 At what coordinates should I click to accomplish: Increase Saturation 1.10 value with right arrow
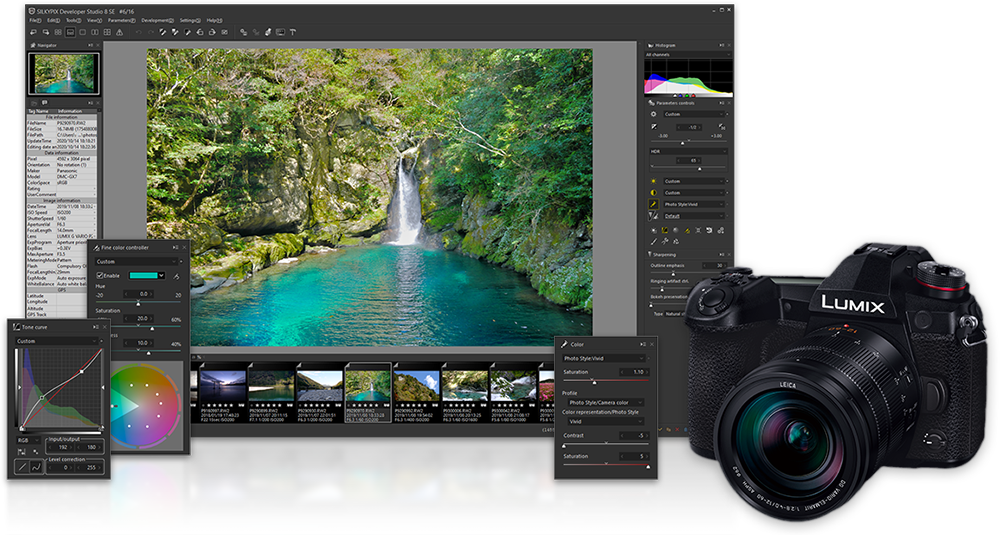coord(647,372)
